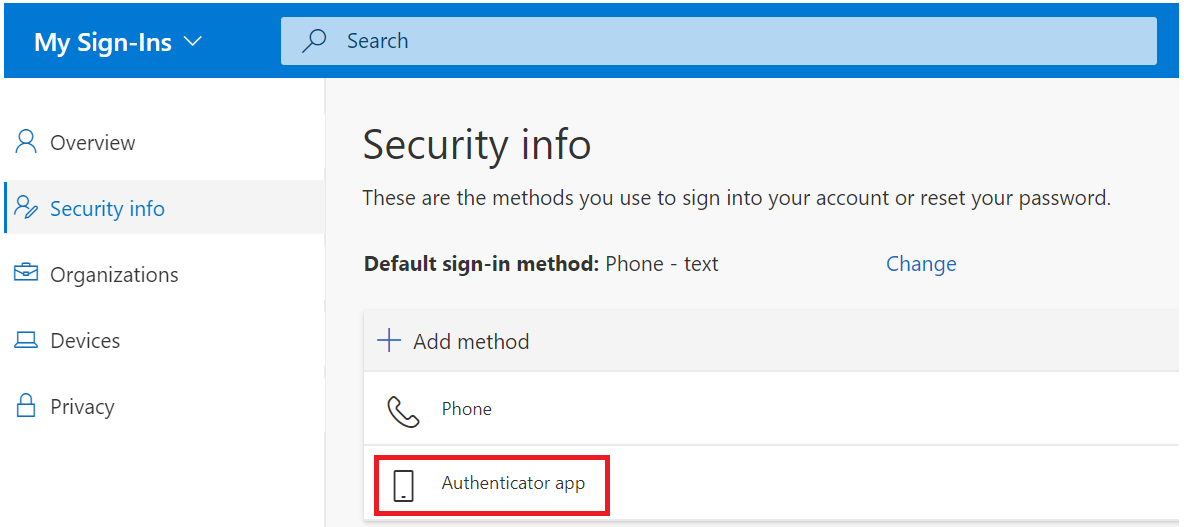Navigate to the Privacy section
Viewport: 1184px width, 527px height.
[x=82, y=407]
